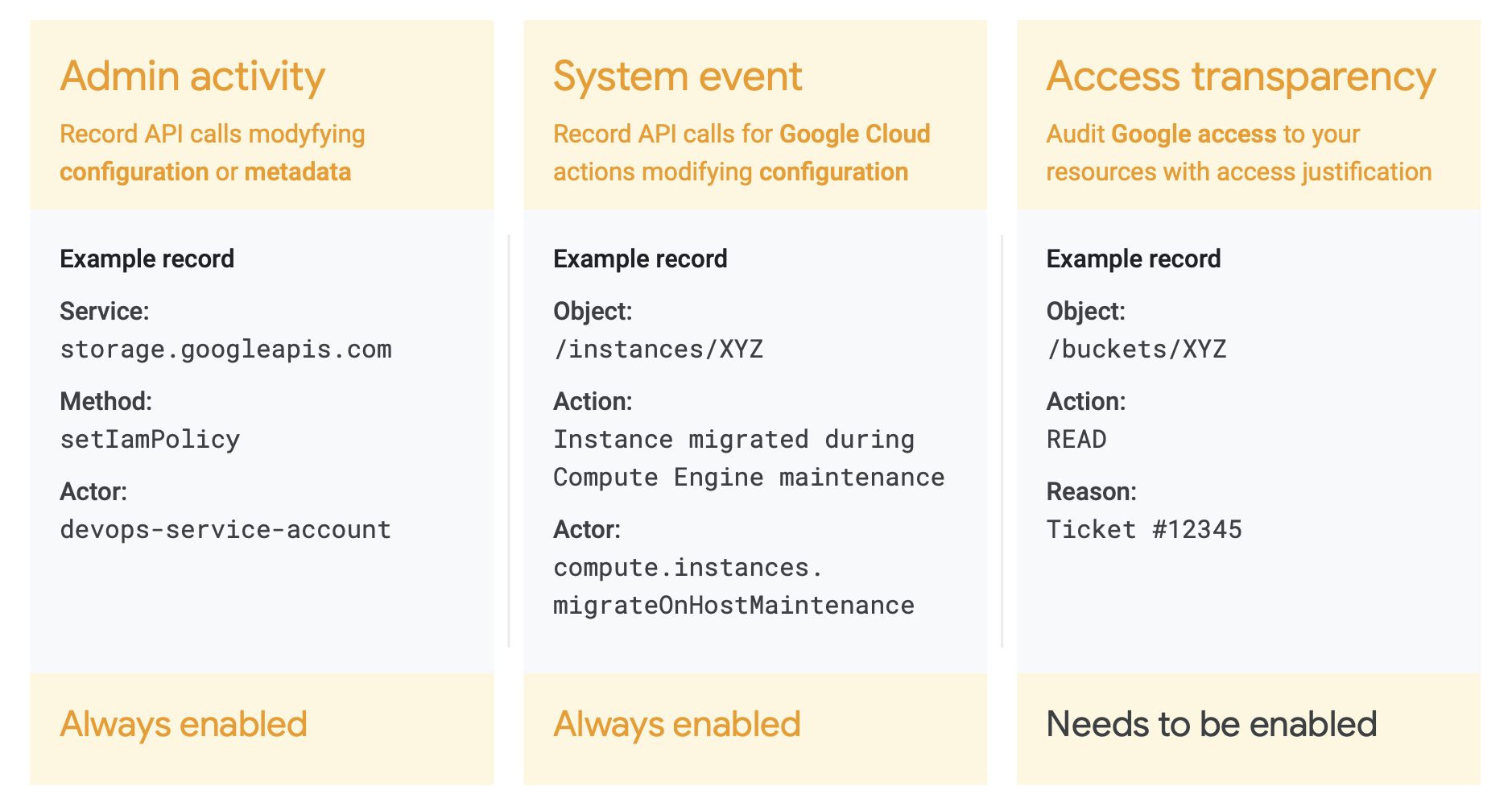1512x807 pixels.
Task: Click 'Record API calls for Google Cloud' description
Action: click(x=742, y=134)
